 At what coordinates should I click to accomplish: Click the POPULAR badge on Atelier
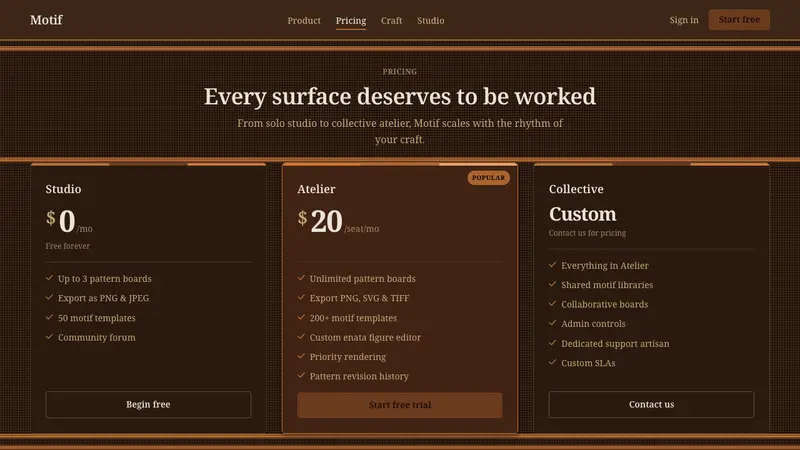click(488, 178)
